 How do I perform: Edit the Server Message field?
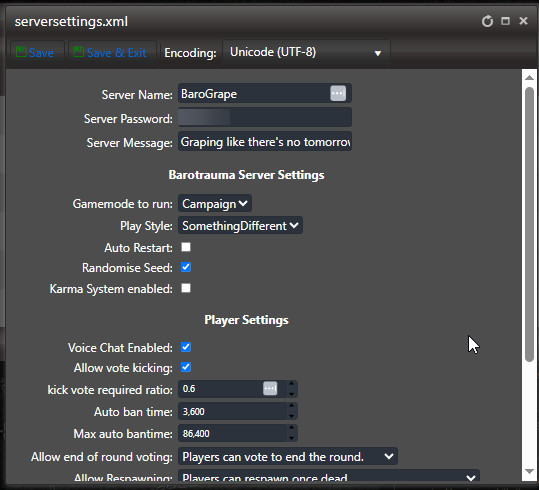[265, 142]
